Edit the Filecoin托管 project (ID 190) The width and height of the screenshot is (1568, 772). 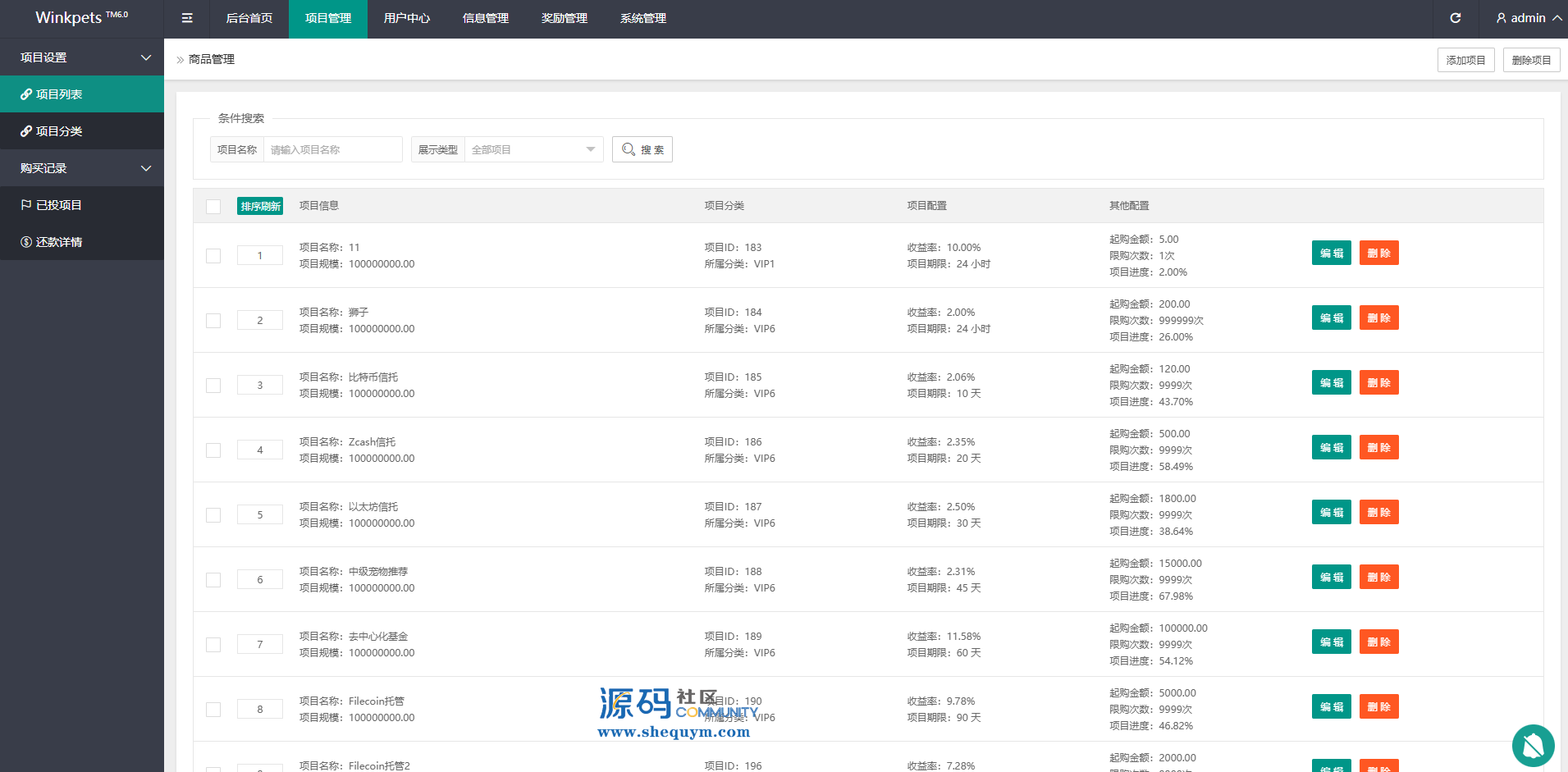(1331, 706)
